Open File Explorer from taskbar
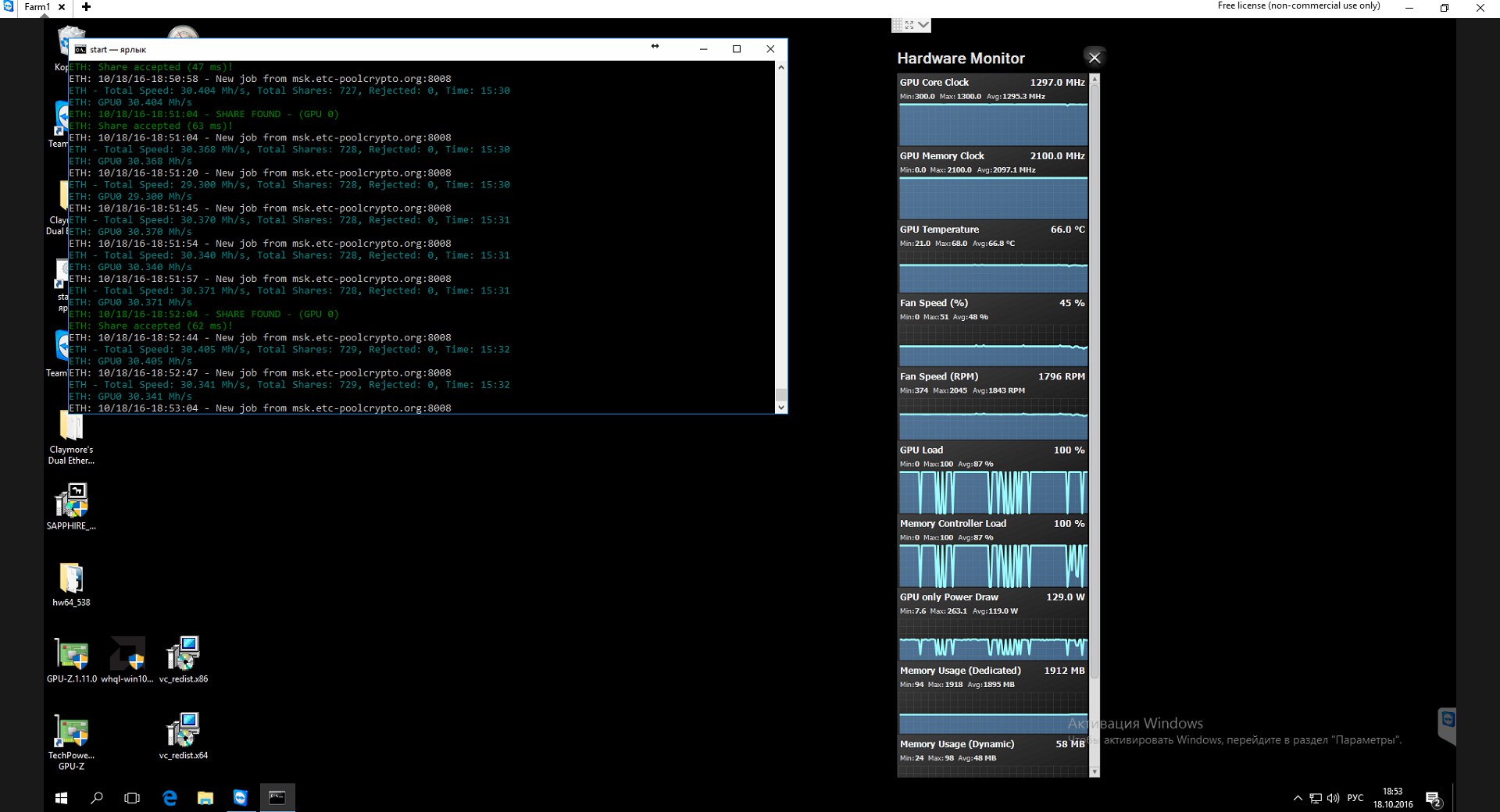The image size is (1500, 812). [205, 798]
